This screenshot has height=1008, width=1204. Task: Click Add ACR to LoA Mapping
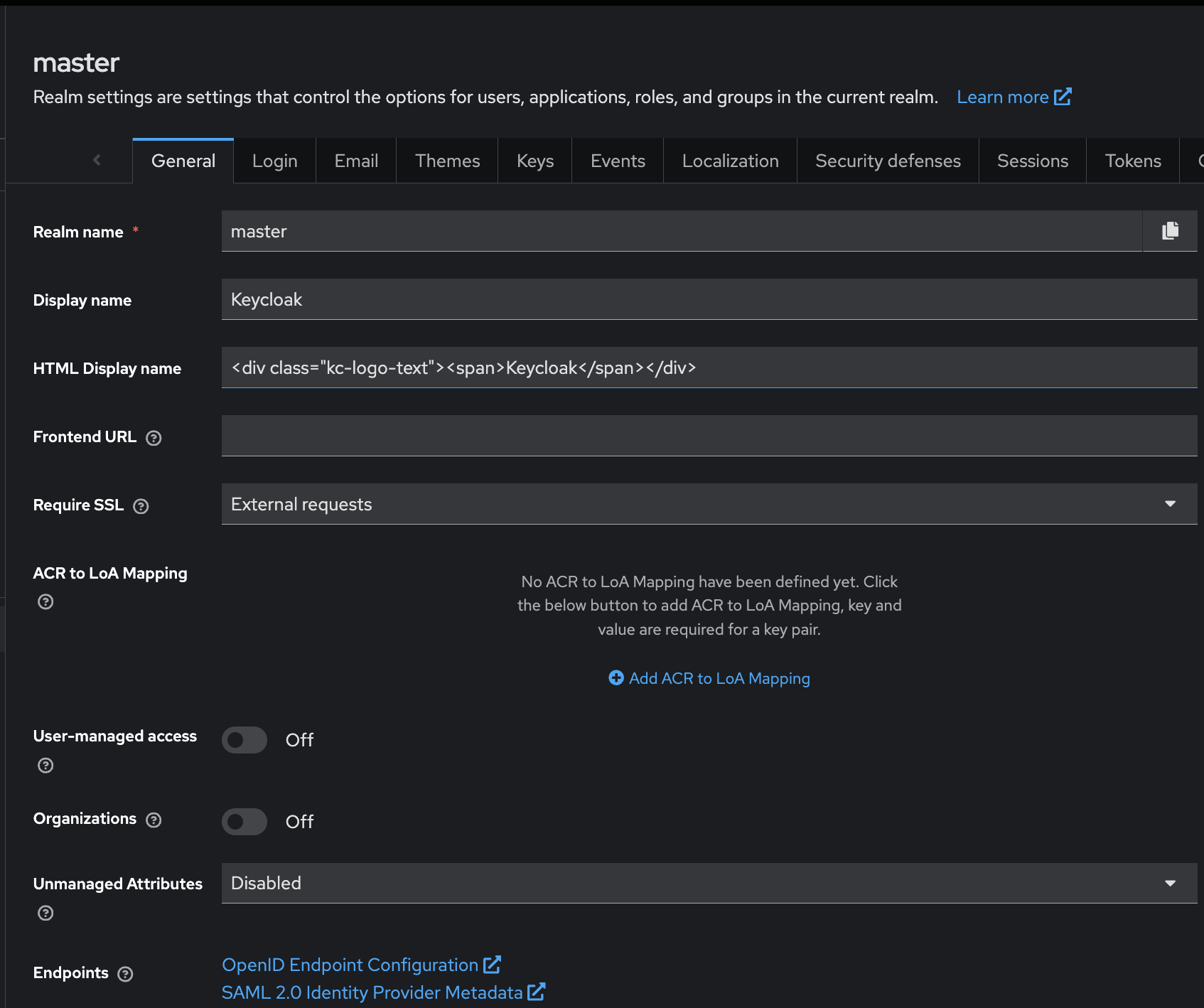coord(709,678)
